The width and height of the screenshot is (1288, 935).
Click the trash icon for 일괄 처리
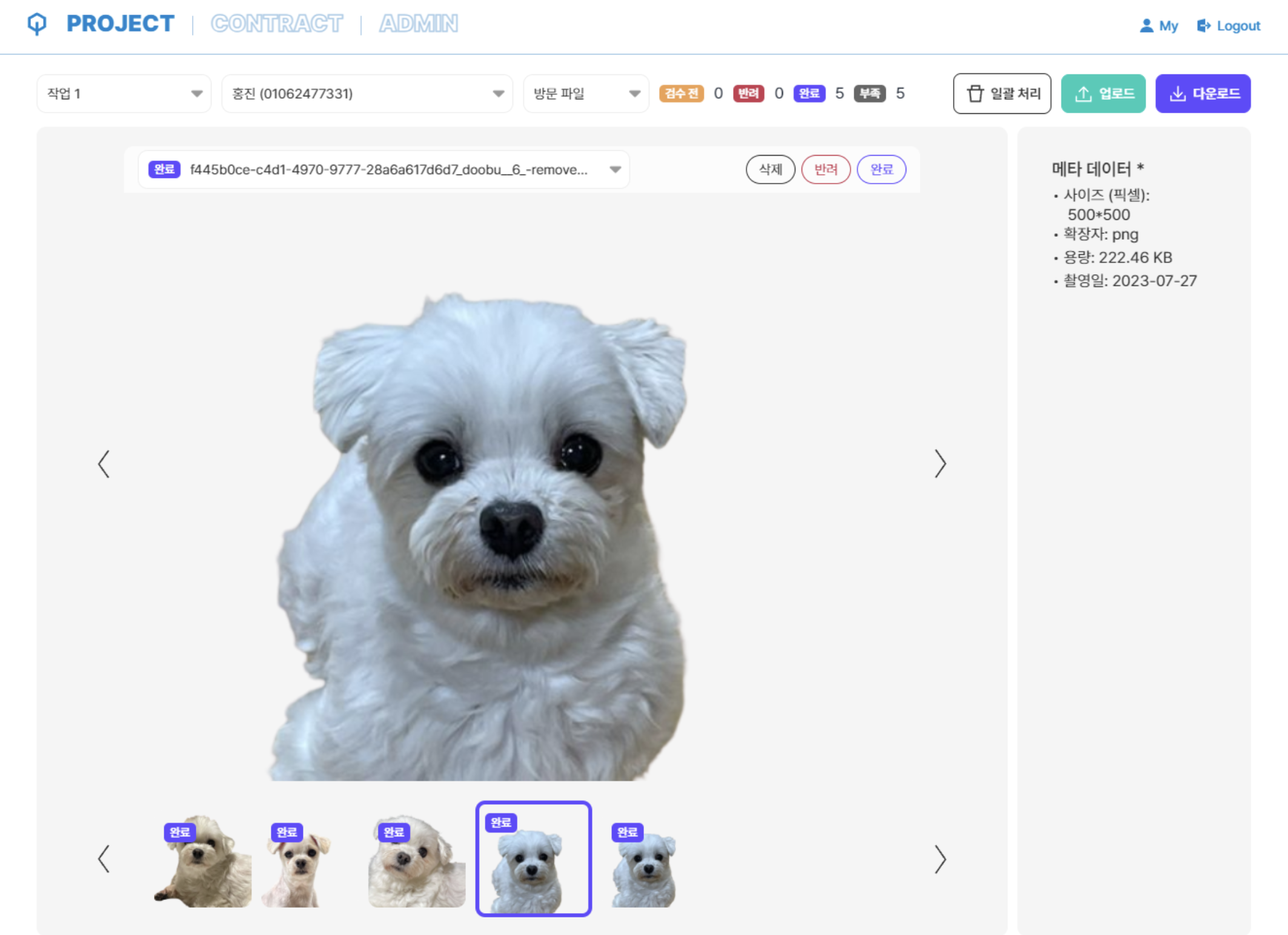[975, 94]
